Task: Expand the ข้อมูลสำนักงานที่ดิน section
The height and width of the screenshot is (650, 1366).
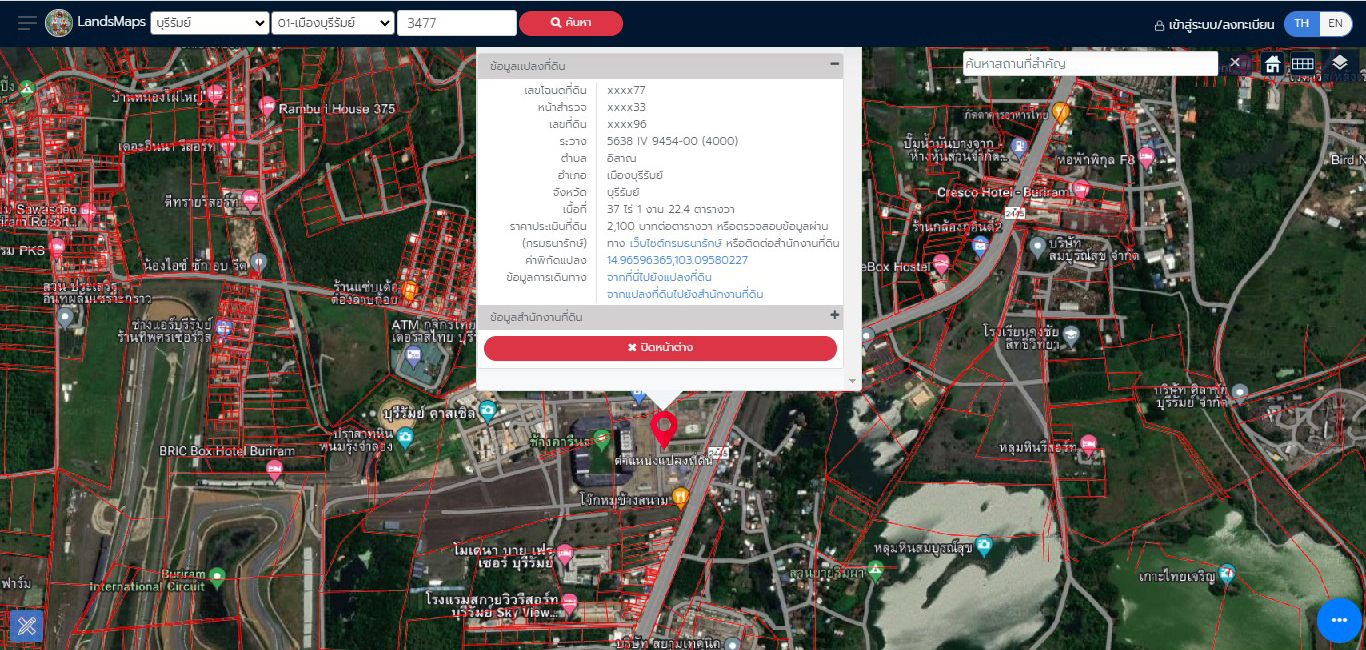Action: (834, 316)
